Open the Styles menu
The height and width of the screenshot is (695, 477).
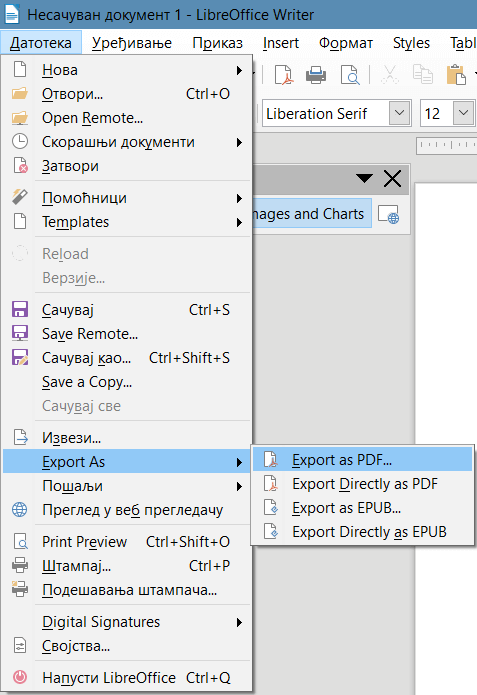[411, 43]
